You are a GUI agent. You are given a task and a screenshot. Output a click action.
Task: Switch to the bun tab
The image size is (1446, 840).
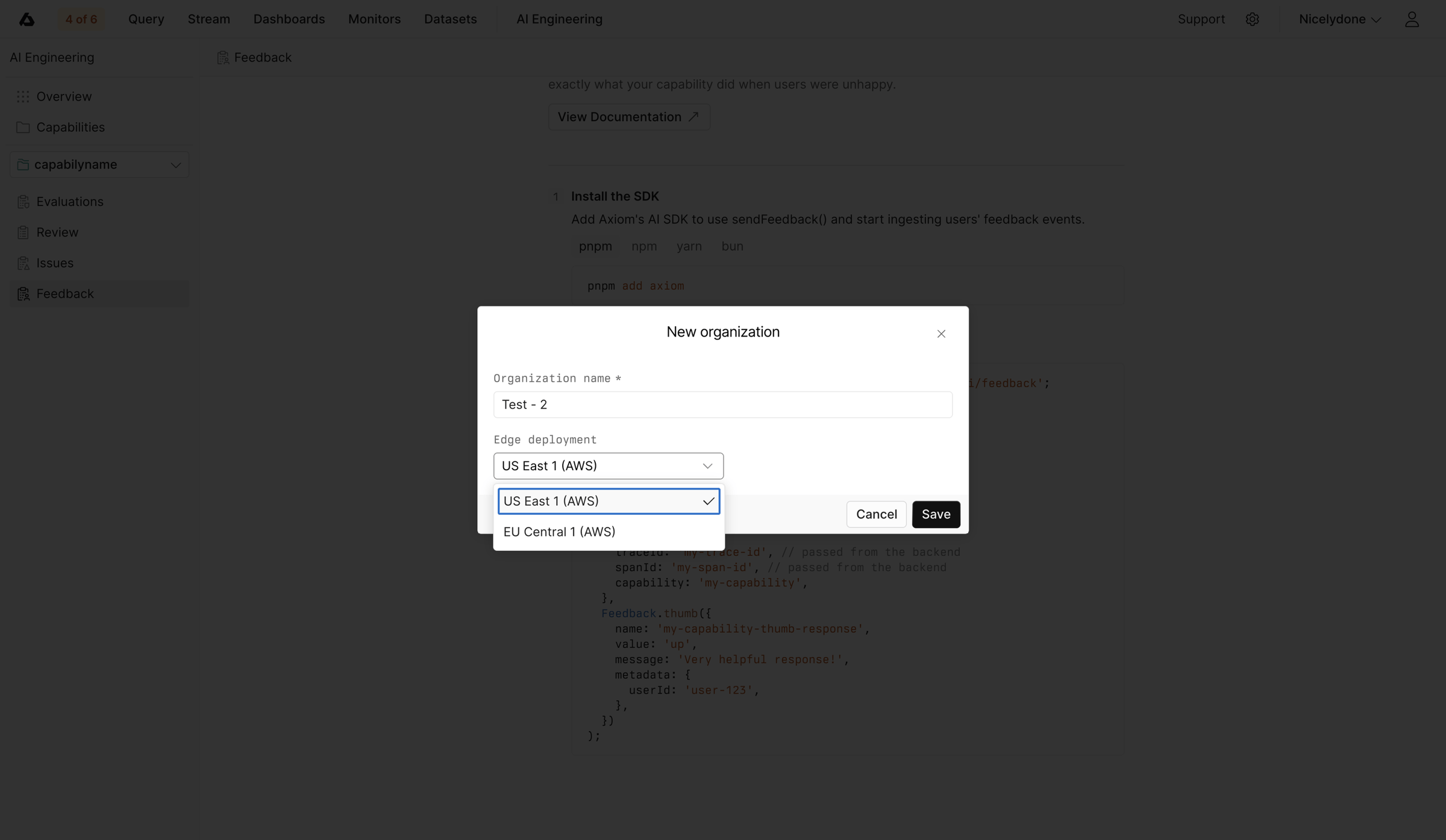pos(732,246)
